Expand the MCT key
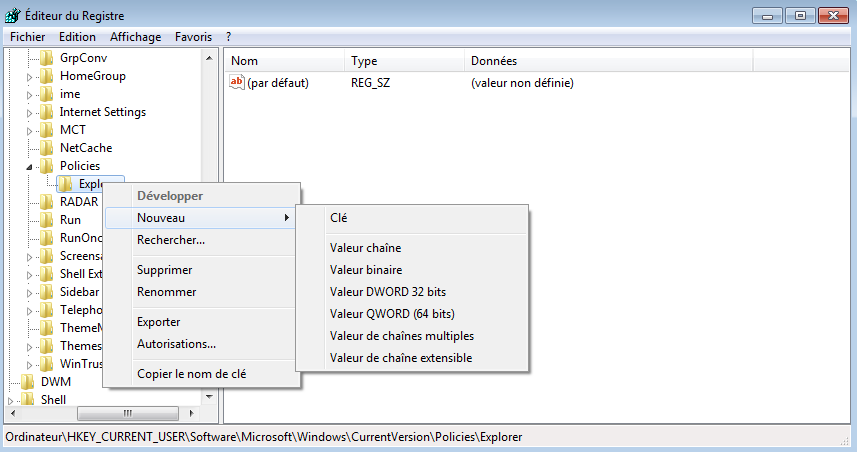This screenshot has height=452, width=857. coord(30,131)
